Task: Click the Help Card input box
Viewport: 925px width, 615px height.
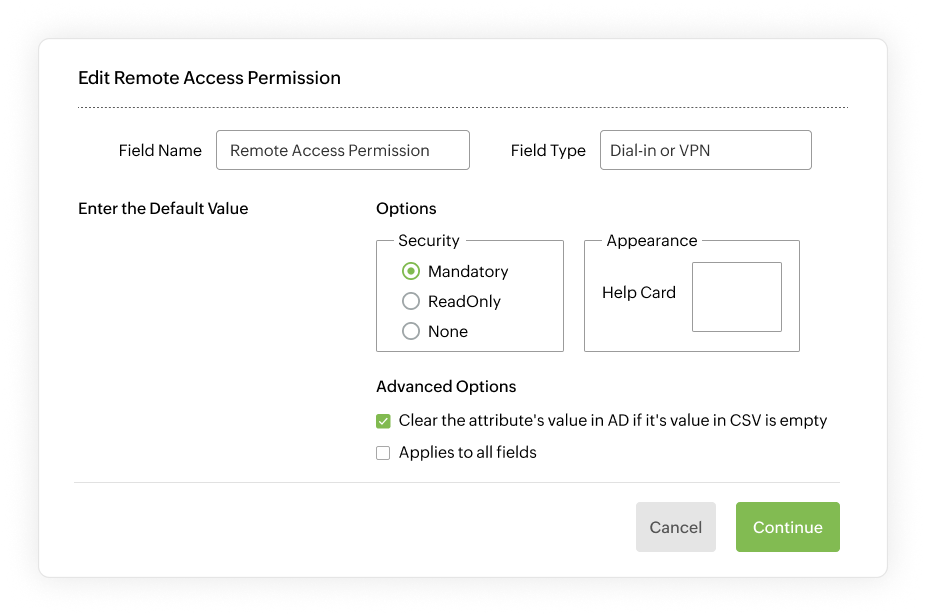Action: pos(737,296)
